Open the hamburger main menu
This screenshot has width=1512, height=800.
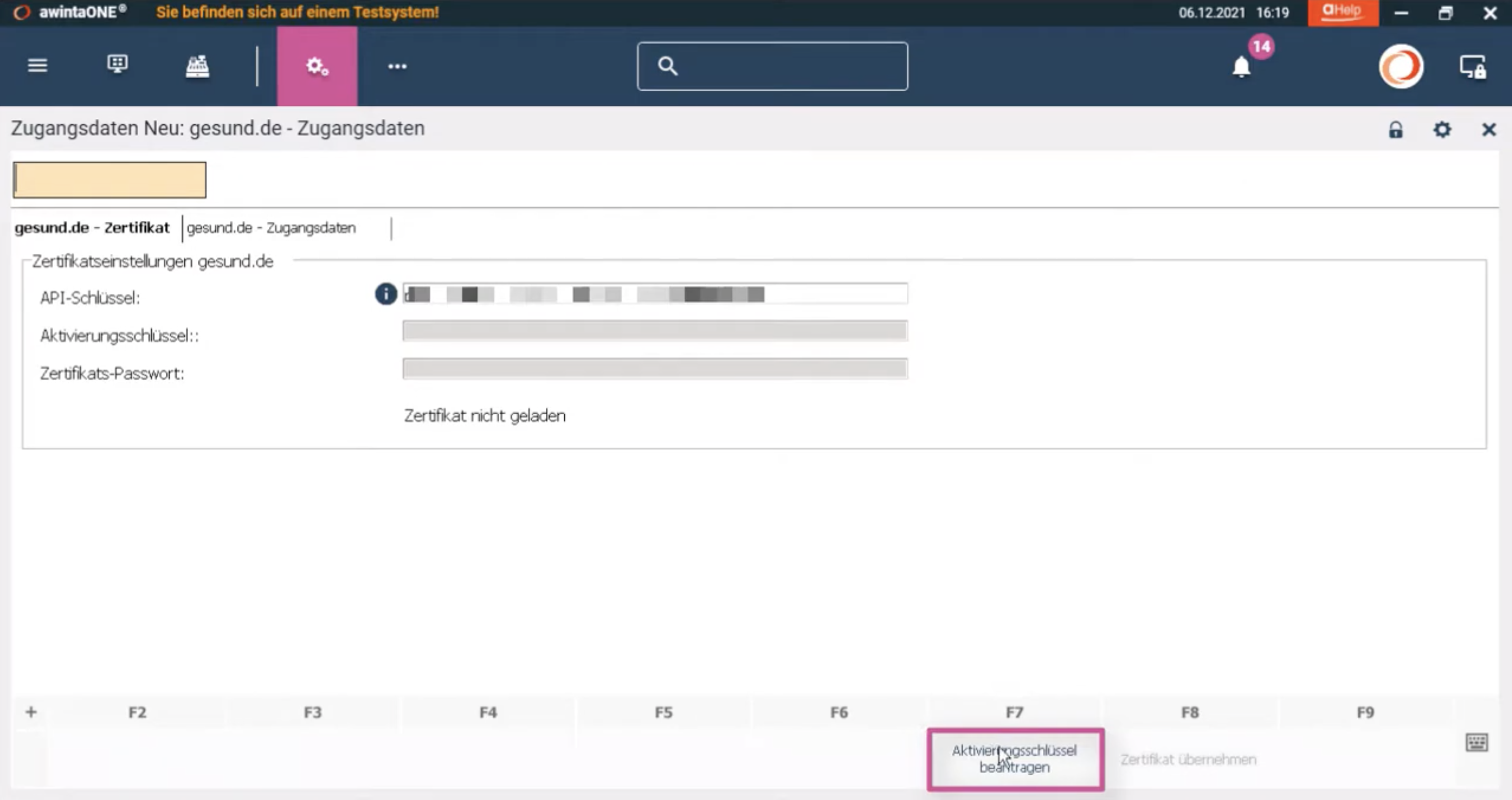(x=38, y=65)
